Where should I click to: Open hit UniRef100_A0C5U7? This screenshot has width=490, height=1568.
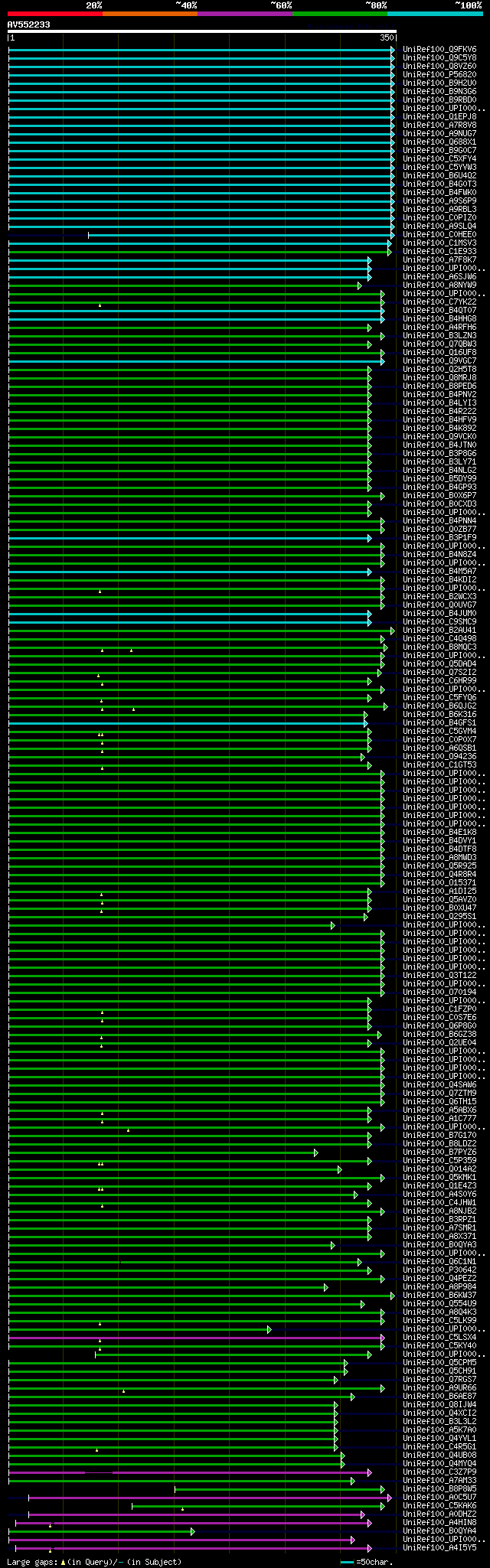click(x=439, y=1498)
